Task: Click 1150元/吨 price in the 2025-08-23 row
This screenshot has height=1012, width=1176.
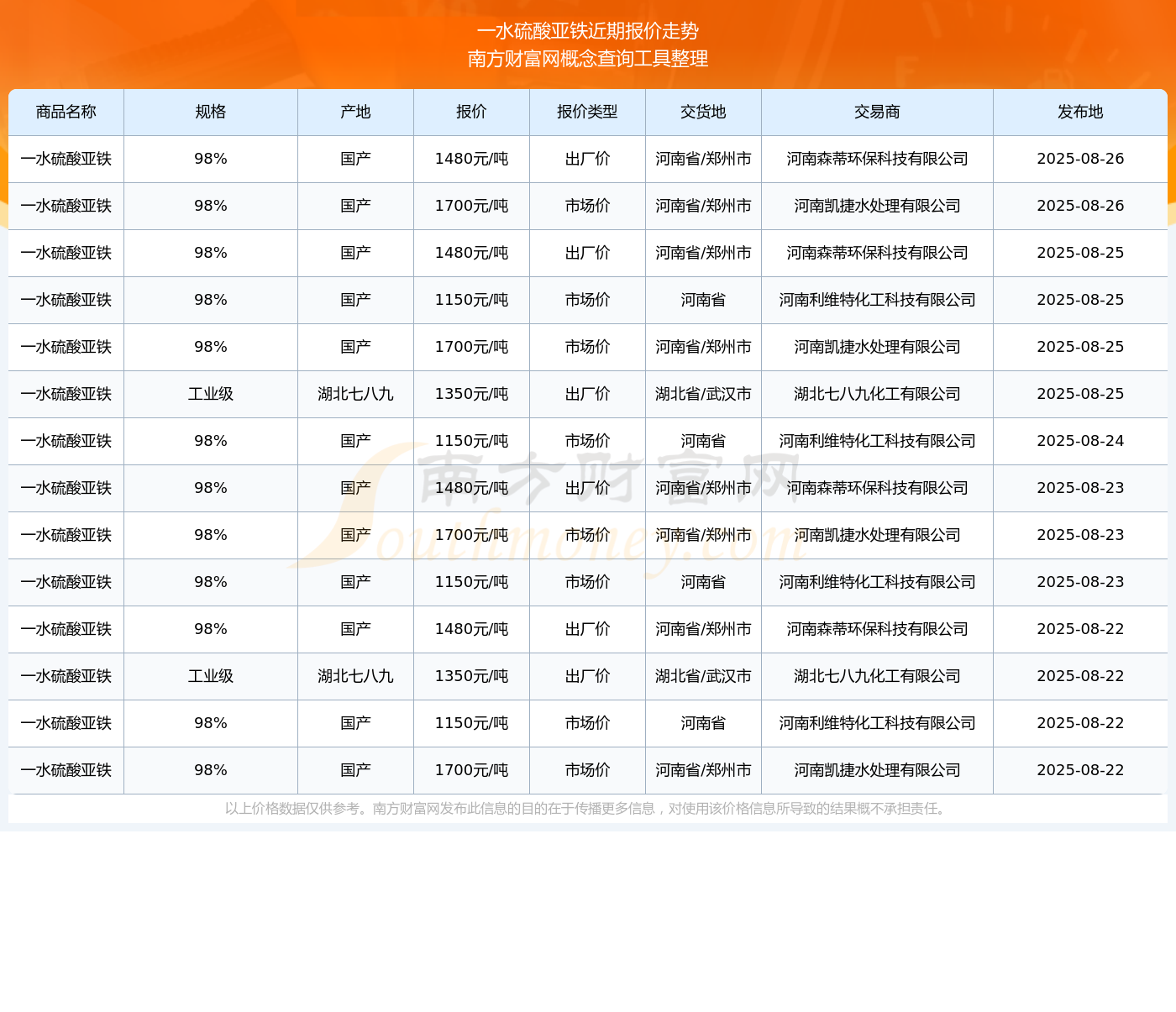Action: tap(471, 582)
